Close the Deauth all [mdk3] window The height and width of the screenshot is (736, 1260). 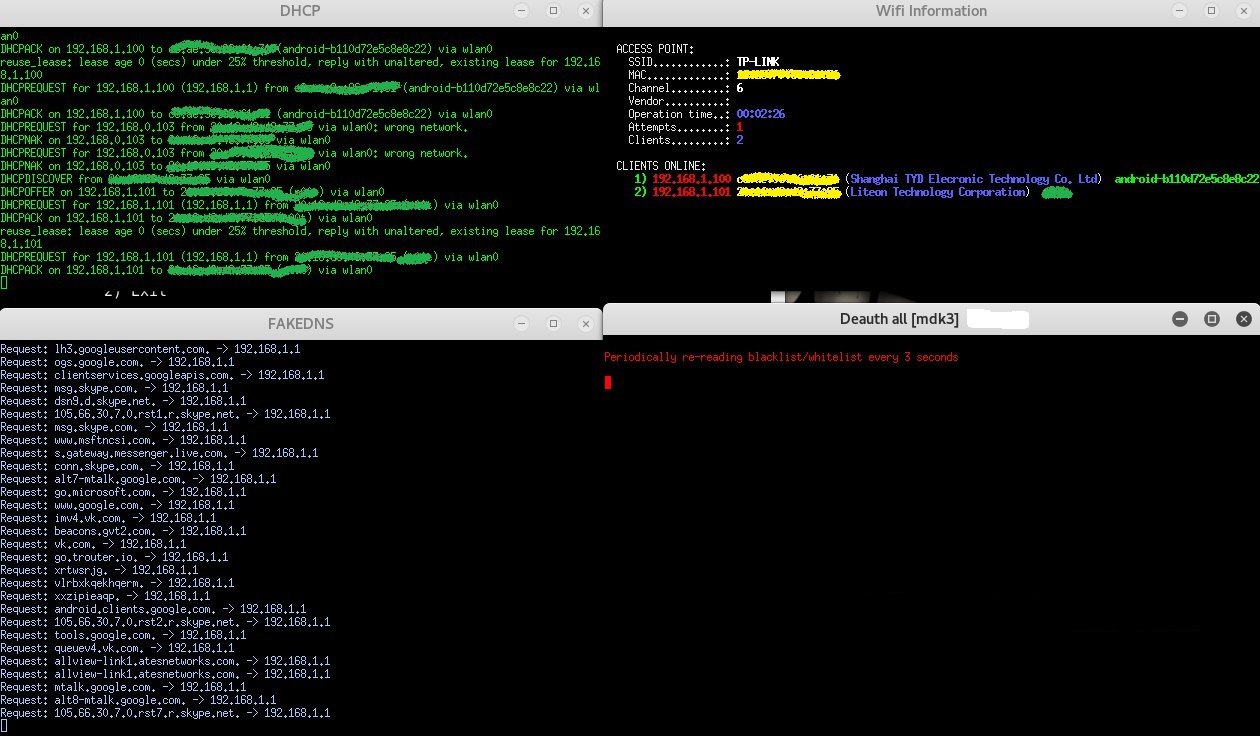(x=1244, y=319)
